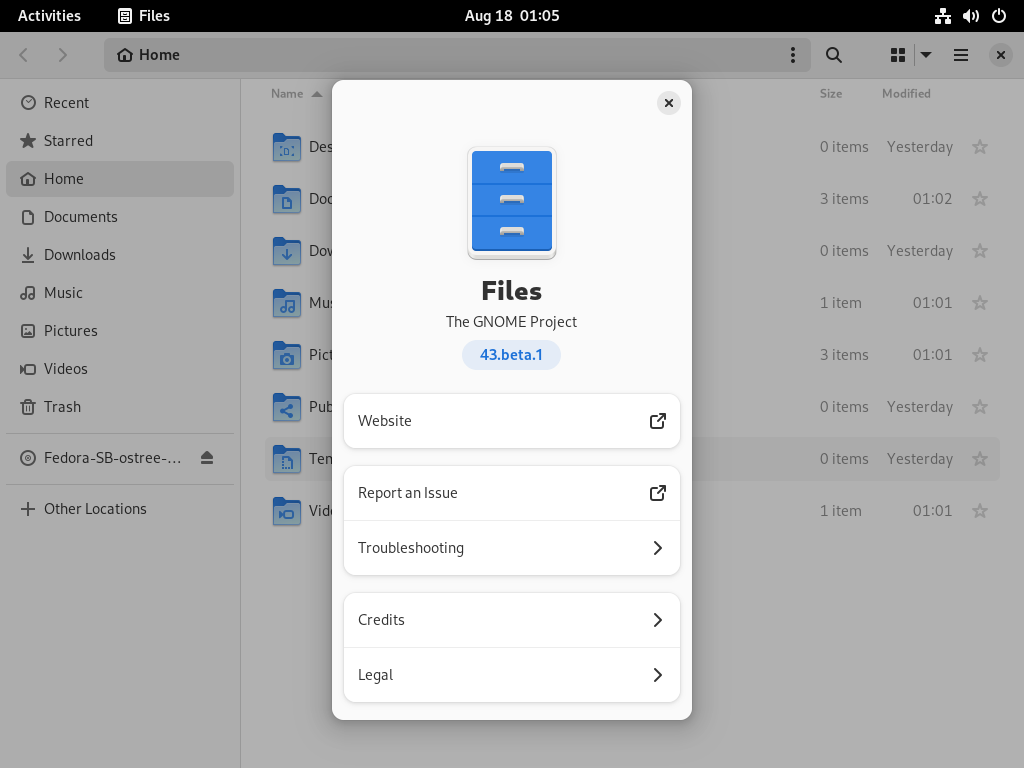Open Other Locations in sidebar

point(120,509)
